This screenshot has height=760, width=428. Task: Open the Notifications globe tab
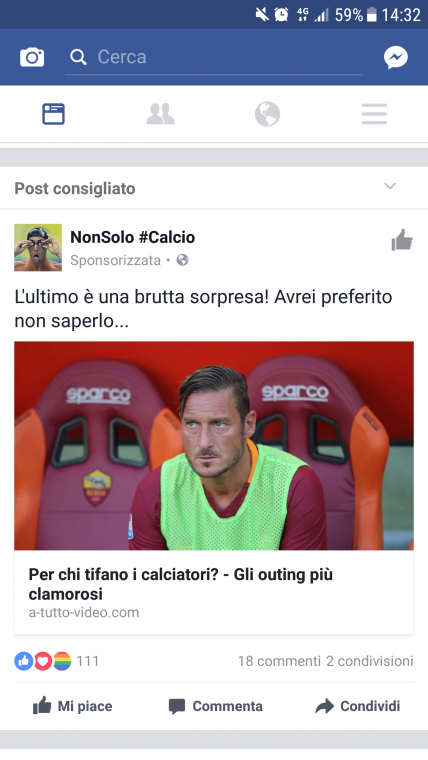pos(268,114)
